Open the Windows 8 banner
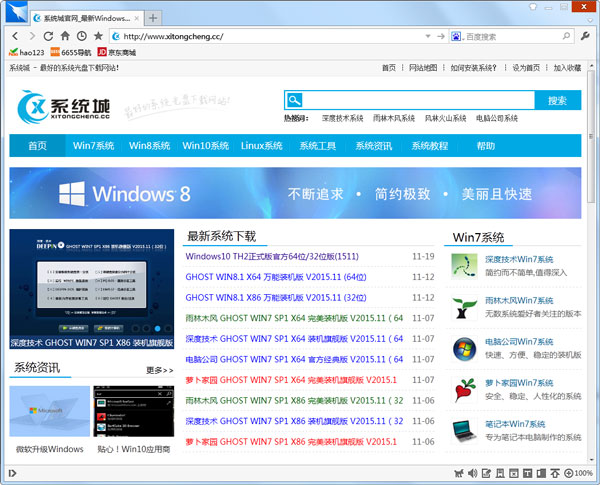600x485 pixels. (x=295, y=193)
